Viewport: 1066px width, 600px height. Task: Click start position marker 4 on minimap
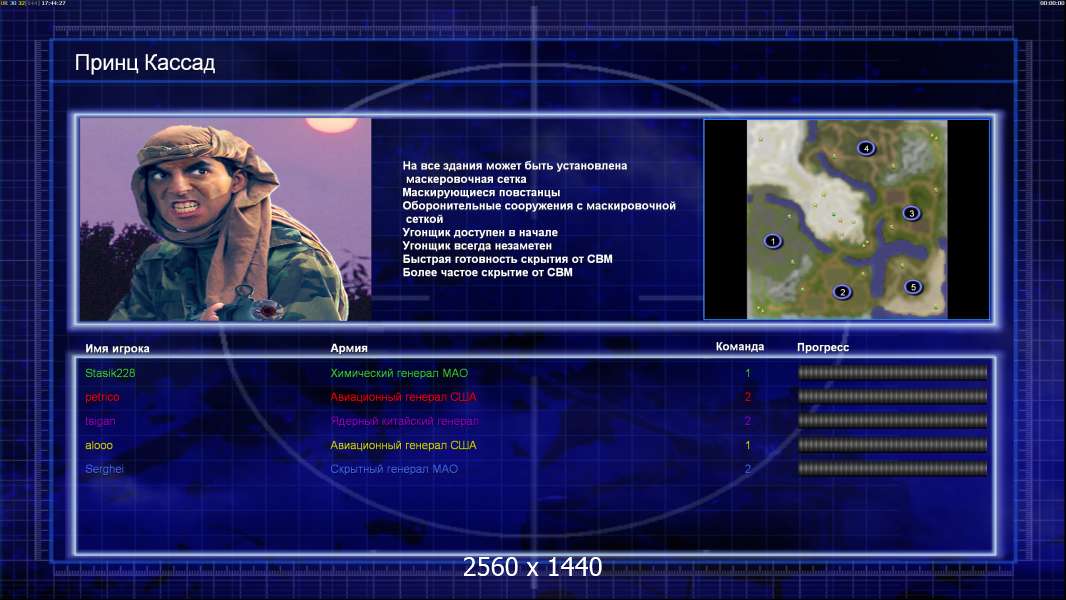865,148
